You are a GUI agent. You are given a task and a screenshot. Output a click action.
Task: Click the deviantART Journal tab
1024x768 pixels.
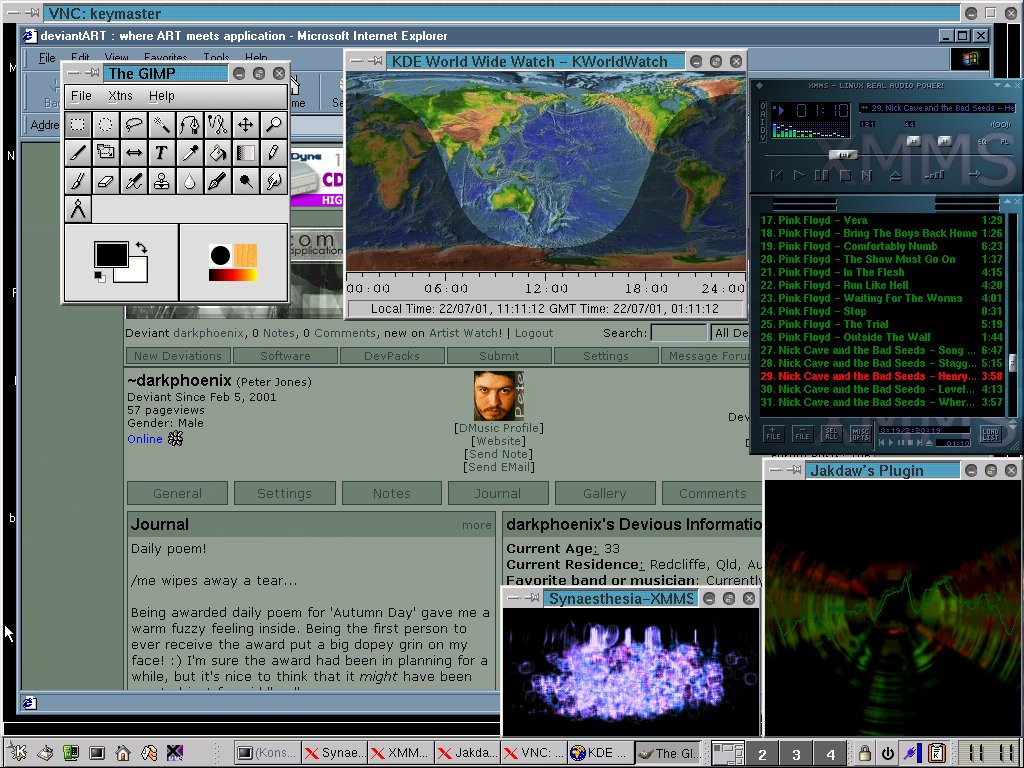(x=498, y=494)
